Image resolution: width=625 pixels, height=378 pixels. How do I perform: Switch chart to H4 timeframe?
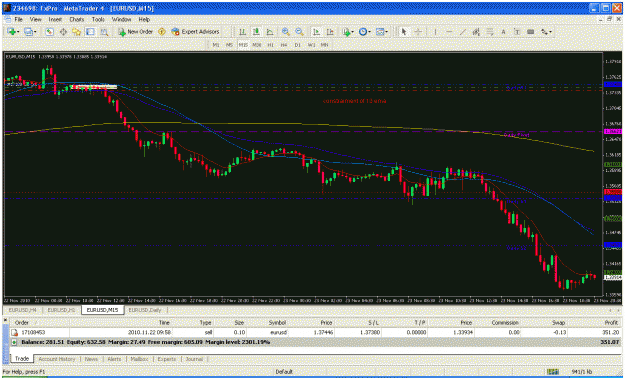[x=284, y=45]
